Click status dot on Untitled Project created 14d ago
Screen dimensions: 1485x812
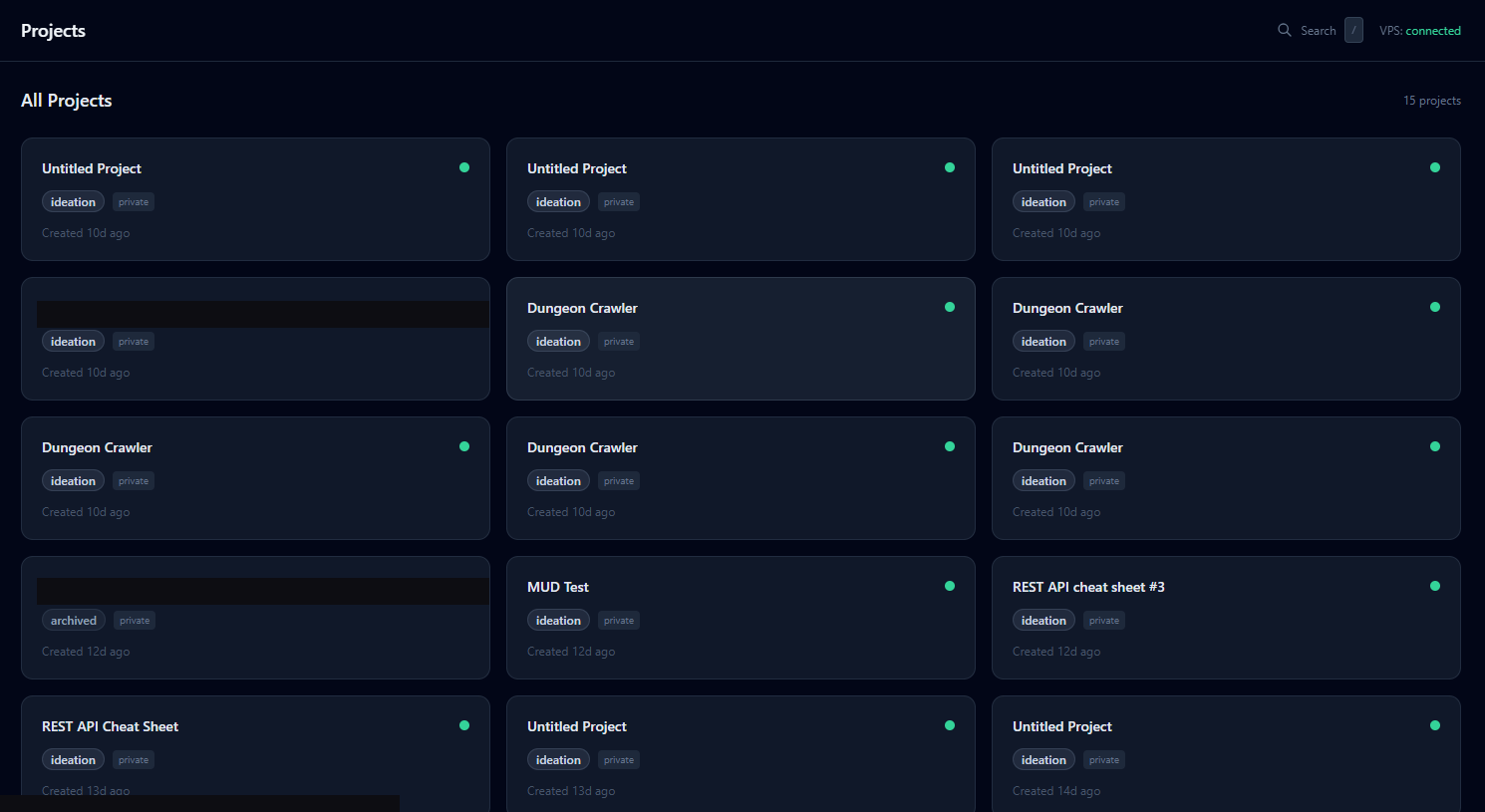(1435, 725)
